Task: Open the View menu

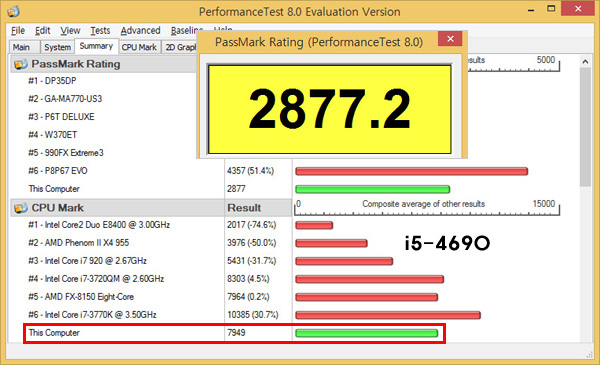Action: coord(70,31)
